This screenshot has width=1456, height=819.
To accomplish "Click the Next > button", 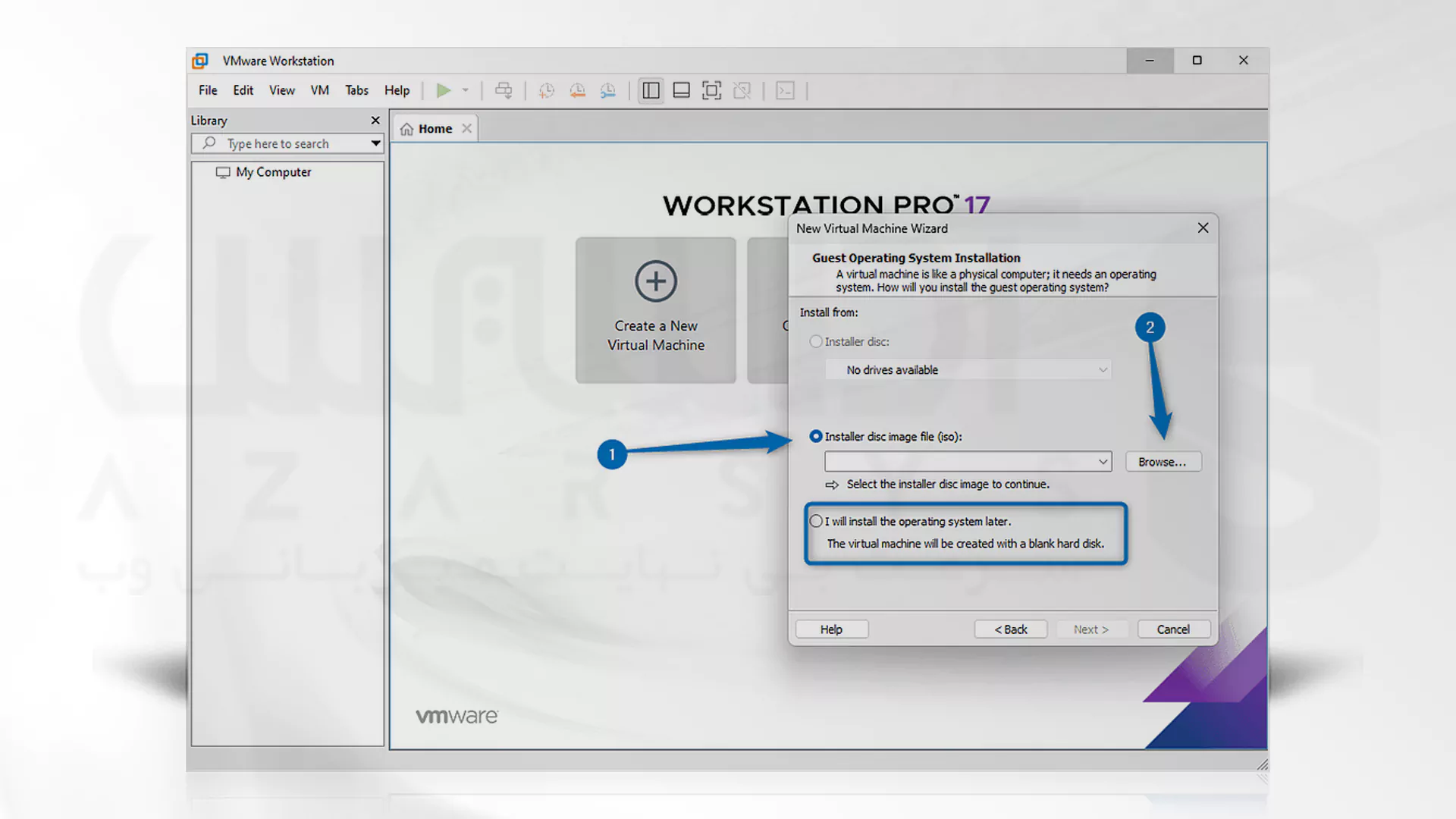I will pos(1091,629).
